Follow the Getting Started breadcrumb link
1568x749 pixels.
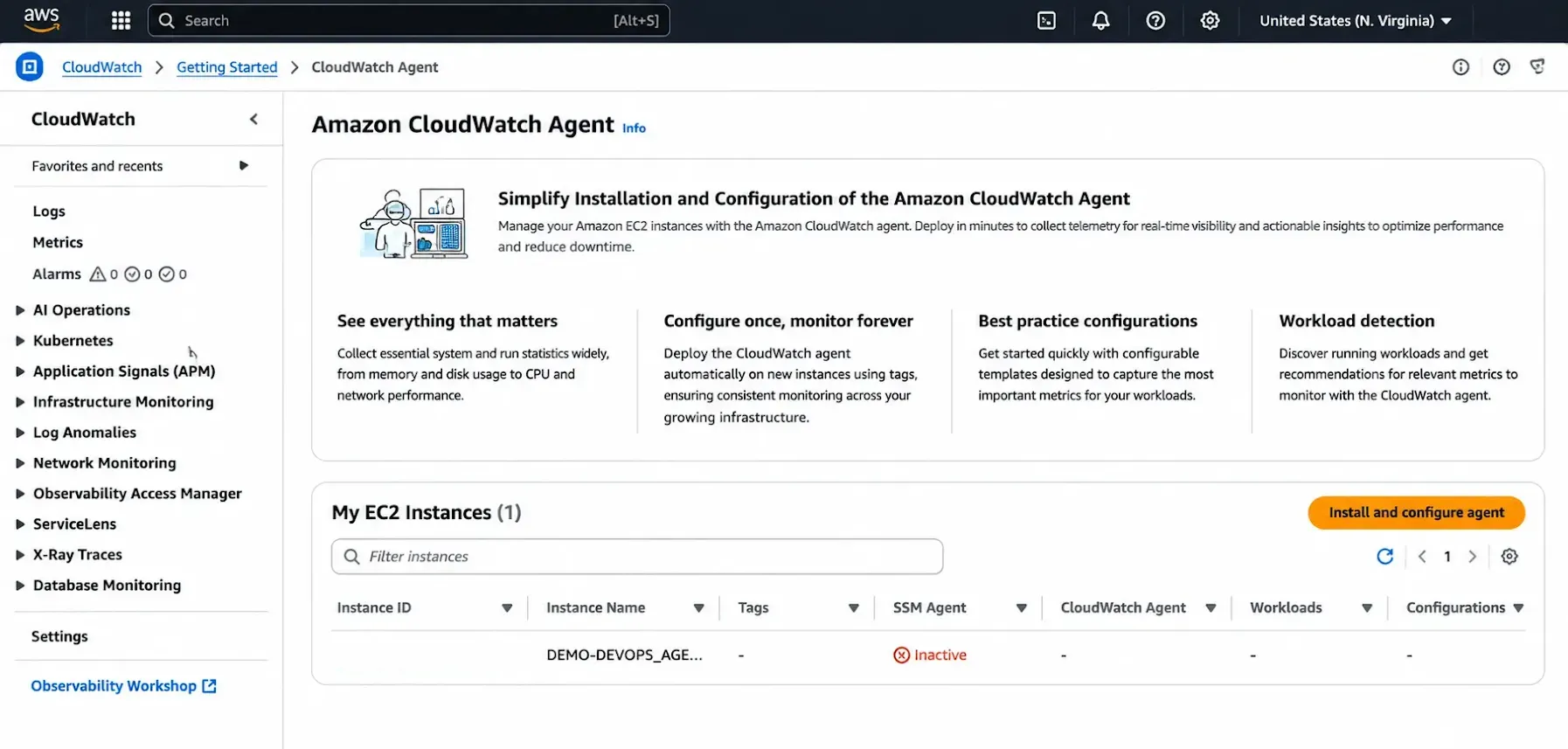[226, 67]
